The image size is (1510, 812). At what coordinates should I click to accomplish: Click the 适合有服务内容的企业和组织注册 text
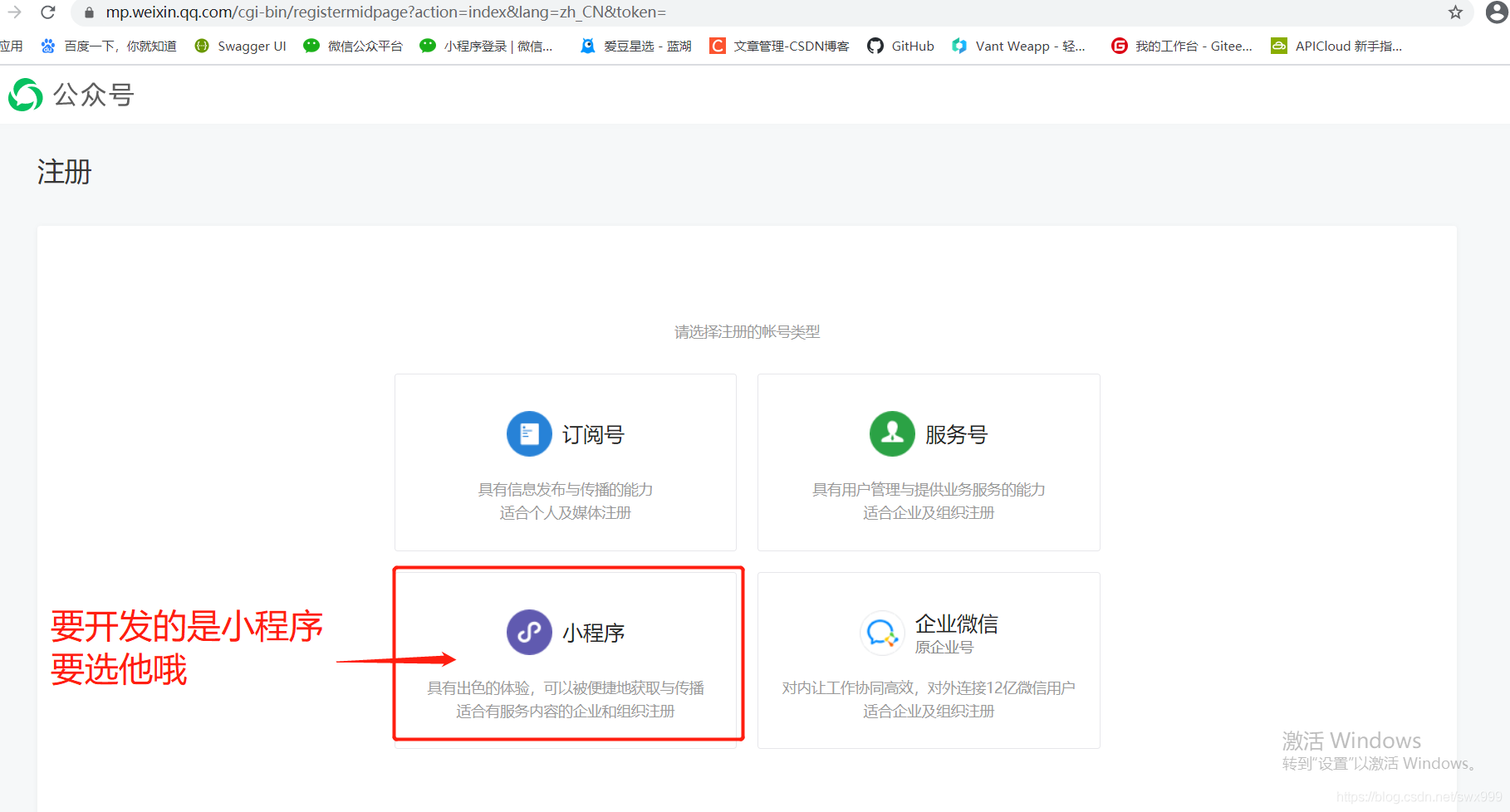[566, 712]
